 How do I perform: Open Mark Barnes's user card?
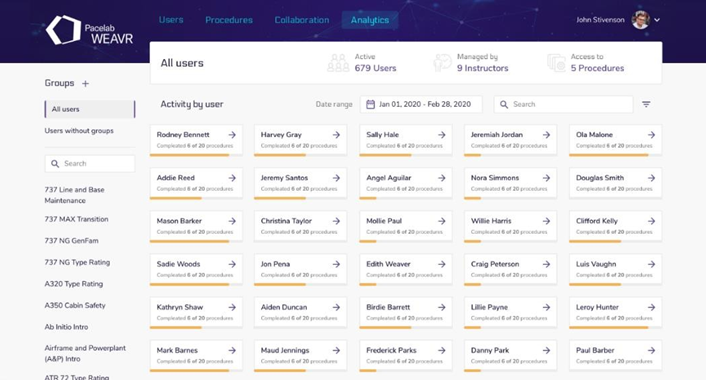196,356
